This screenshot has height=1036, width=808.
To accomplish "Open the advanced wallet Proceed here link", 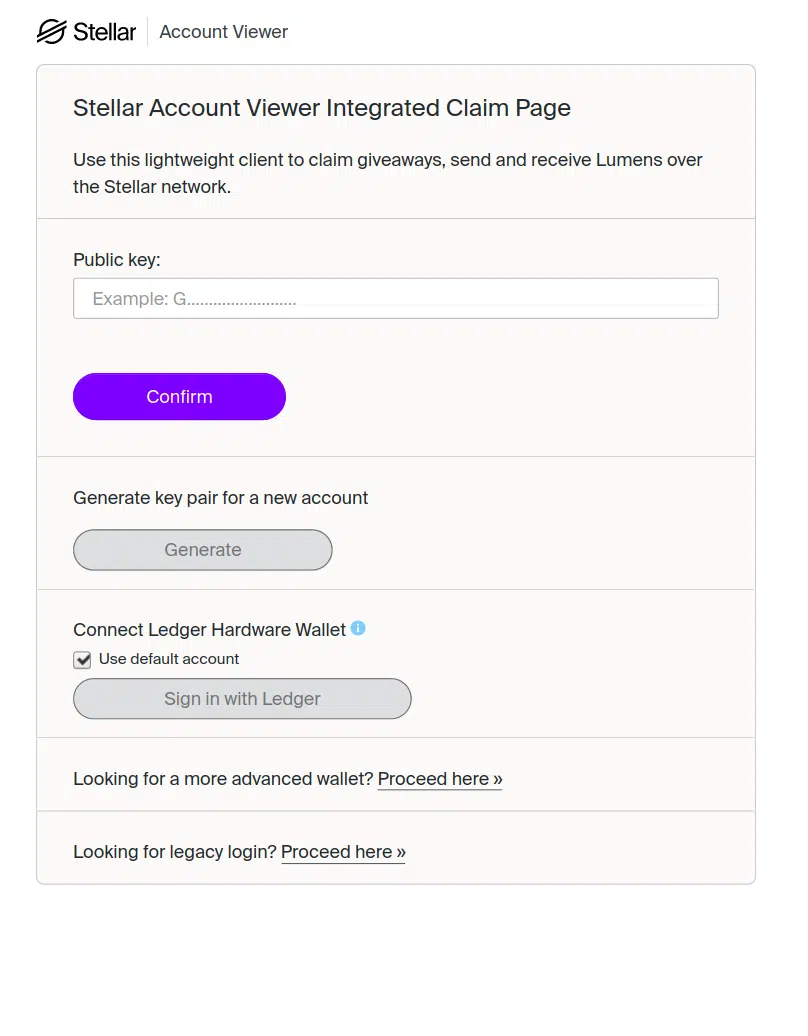I will click(x=439, y=778).
